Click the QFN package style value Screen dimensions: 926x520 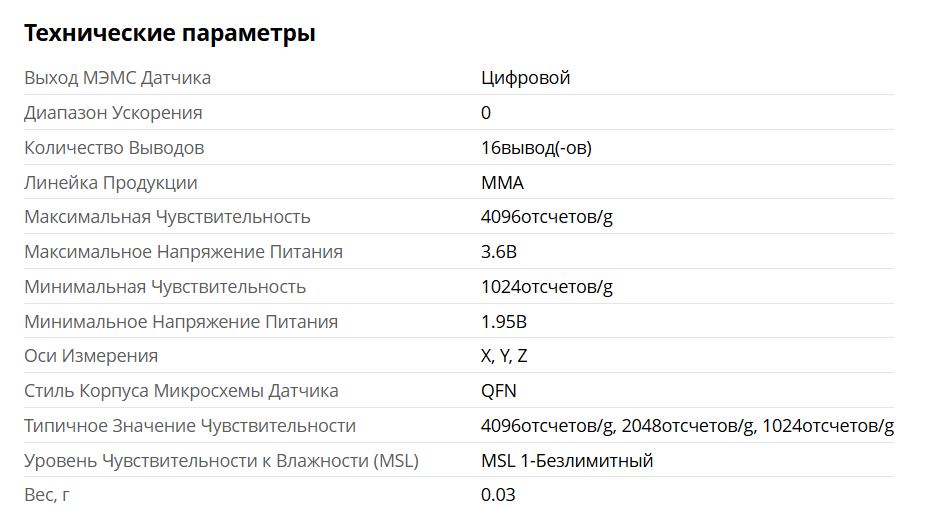(x=498, y=391)
